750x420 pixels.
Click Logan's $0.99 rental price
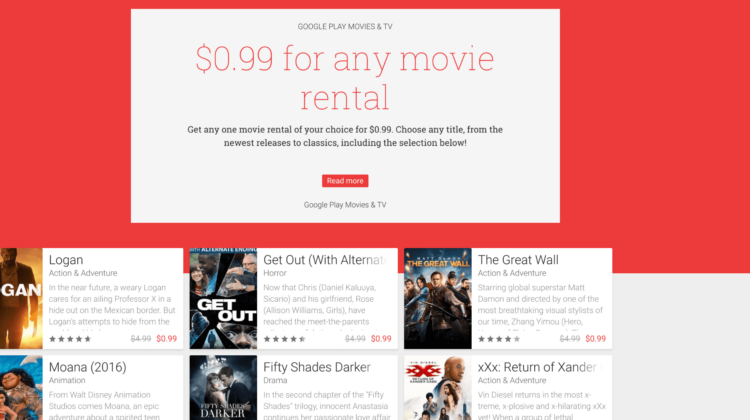pyautogui.click(x=166, y=339)
